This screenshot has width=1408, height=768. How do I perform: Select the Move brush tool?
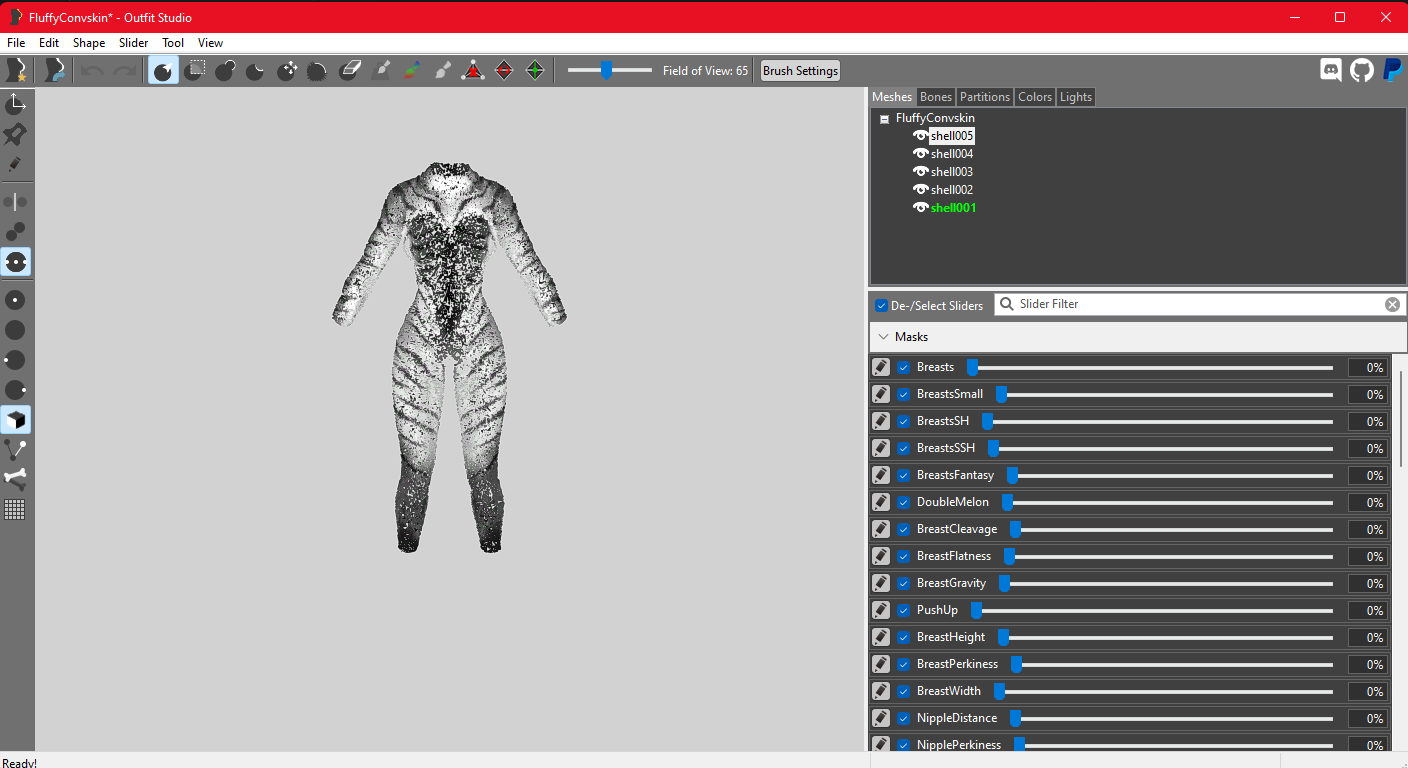287,71
